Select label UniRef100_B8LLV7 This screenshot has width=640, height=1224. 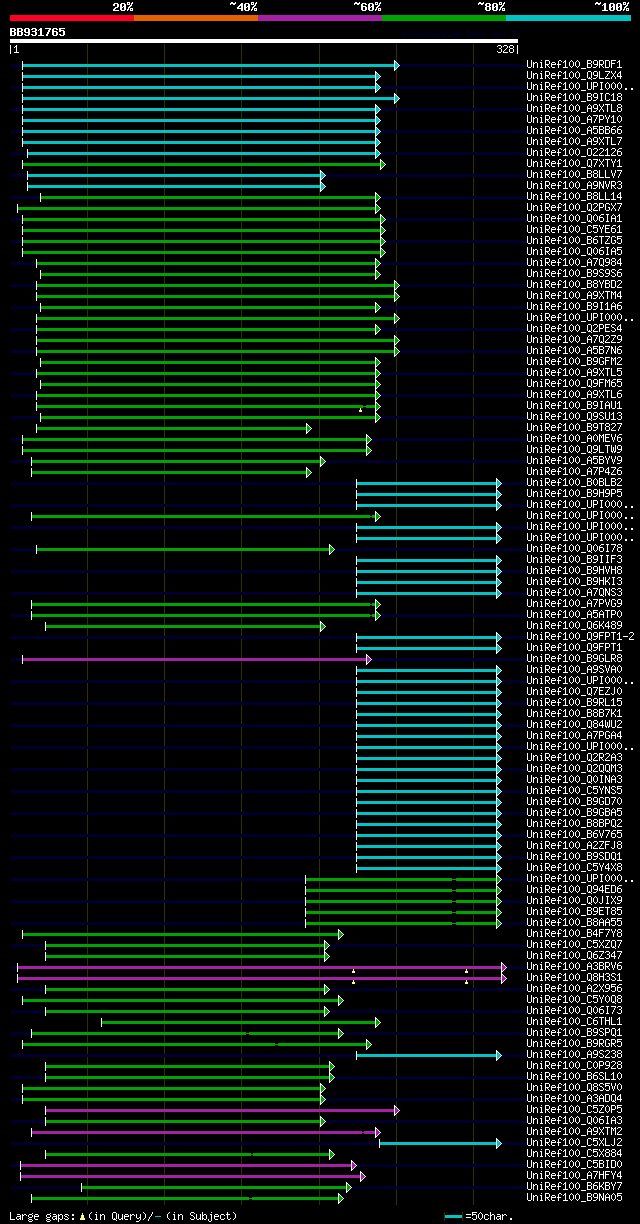(574, 175)
